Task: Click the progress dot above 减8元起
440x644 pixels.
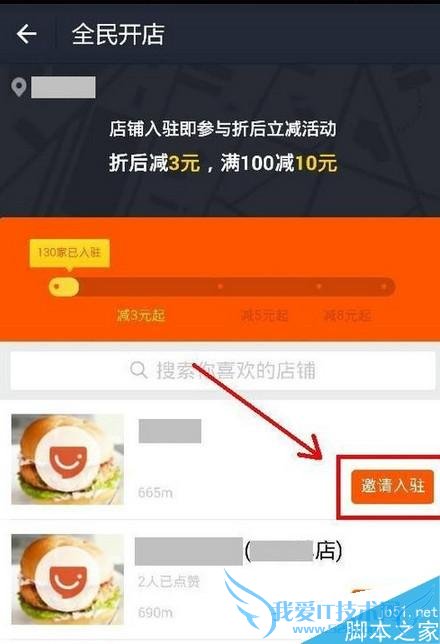Action: click(318, 286)
